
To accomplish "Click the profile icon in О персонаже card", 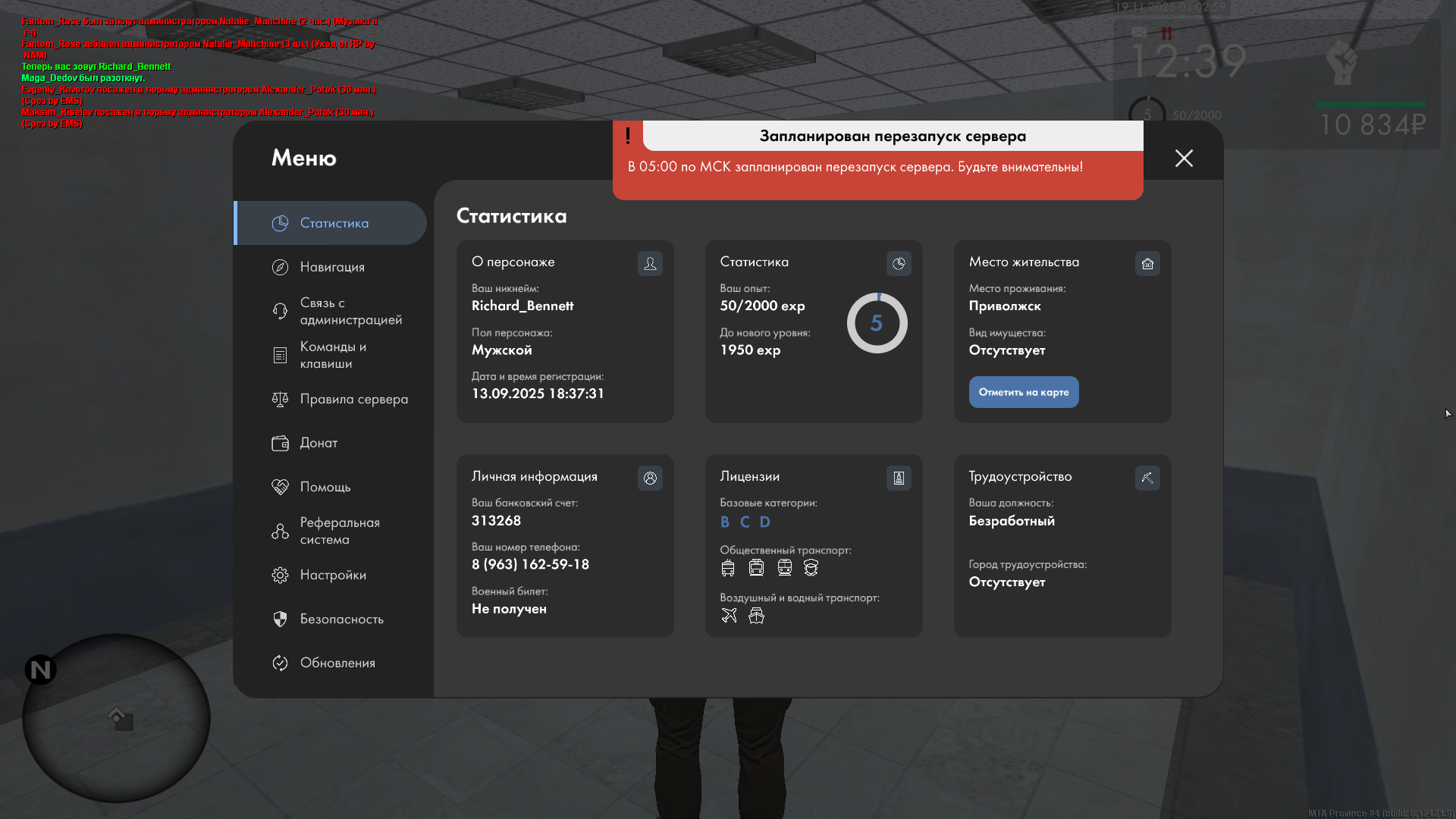I will tap(650, 263).
